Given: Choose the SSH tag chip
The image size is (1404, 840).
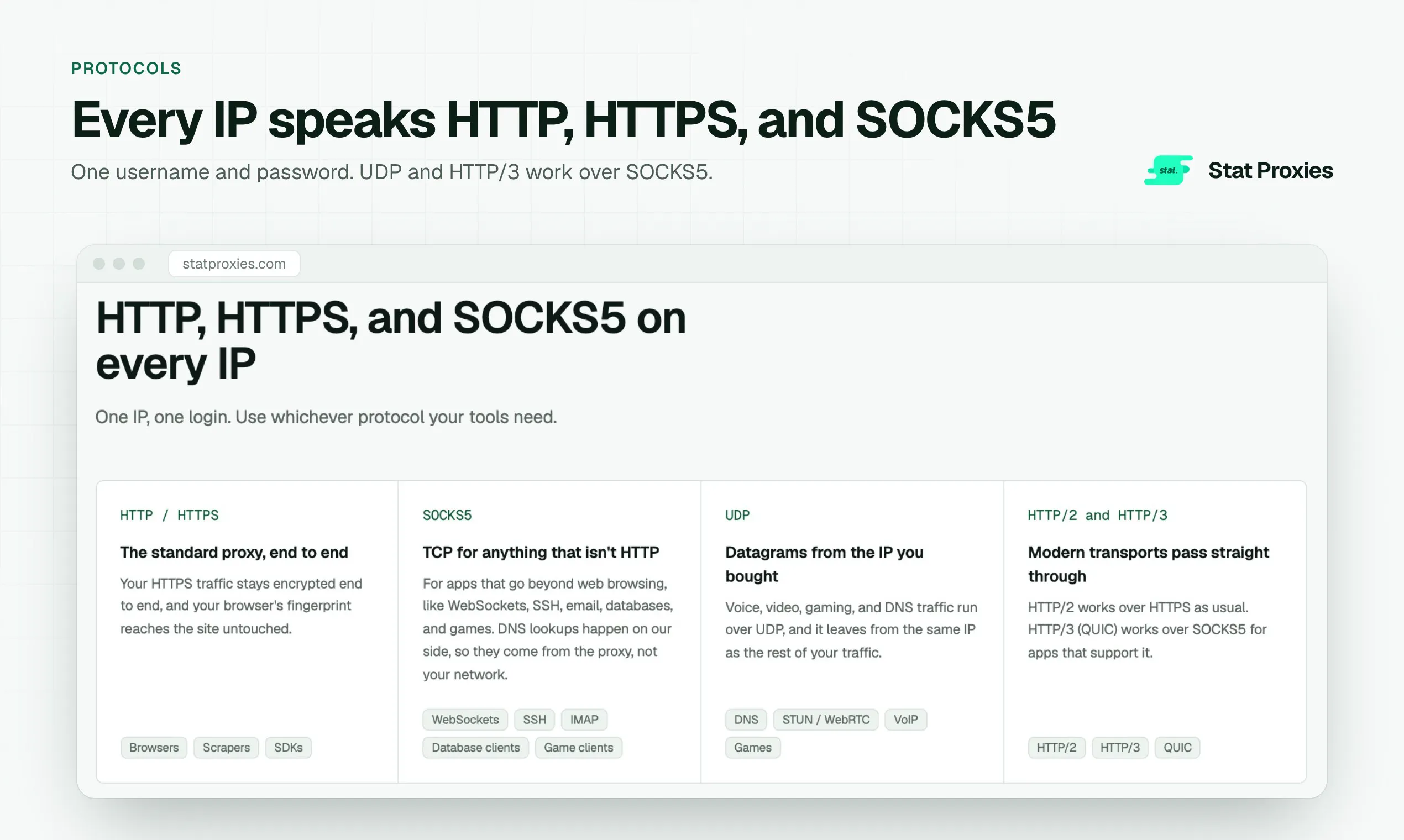Looking at the screenshot, I should [x=535, y=720].
